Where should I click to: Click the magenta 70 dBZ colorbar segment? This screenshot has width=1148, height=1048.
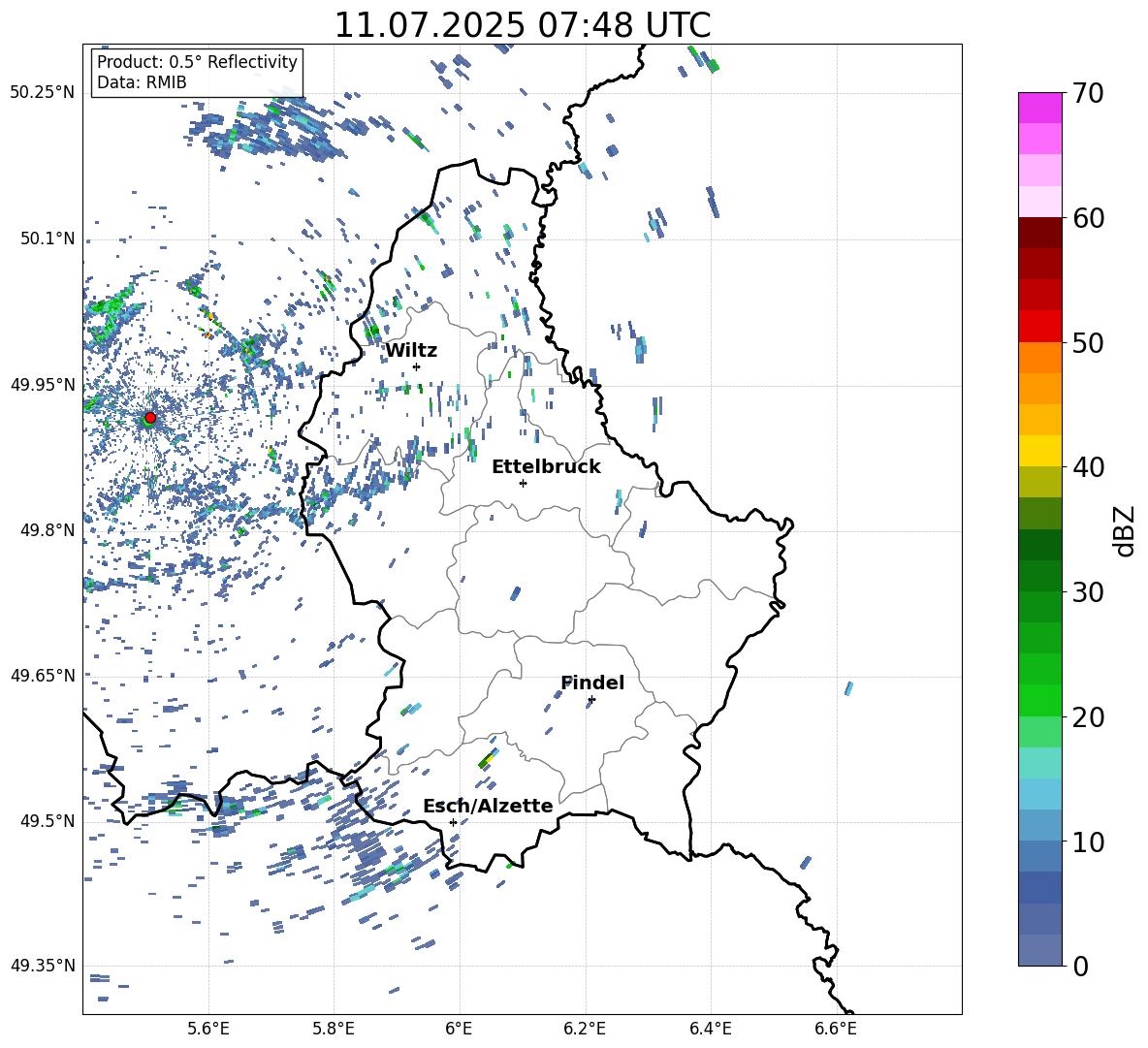click(1039, 108)
